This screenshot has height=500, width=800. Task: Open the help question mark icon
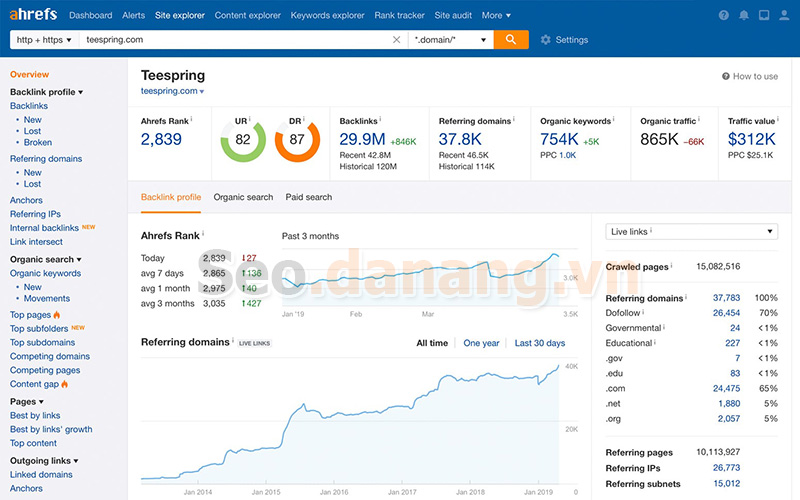[x=724, y=16]
